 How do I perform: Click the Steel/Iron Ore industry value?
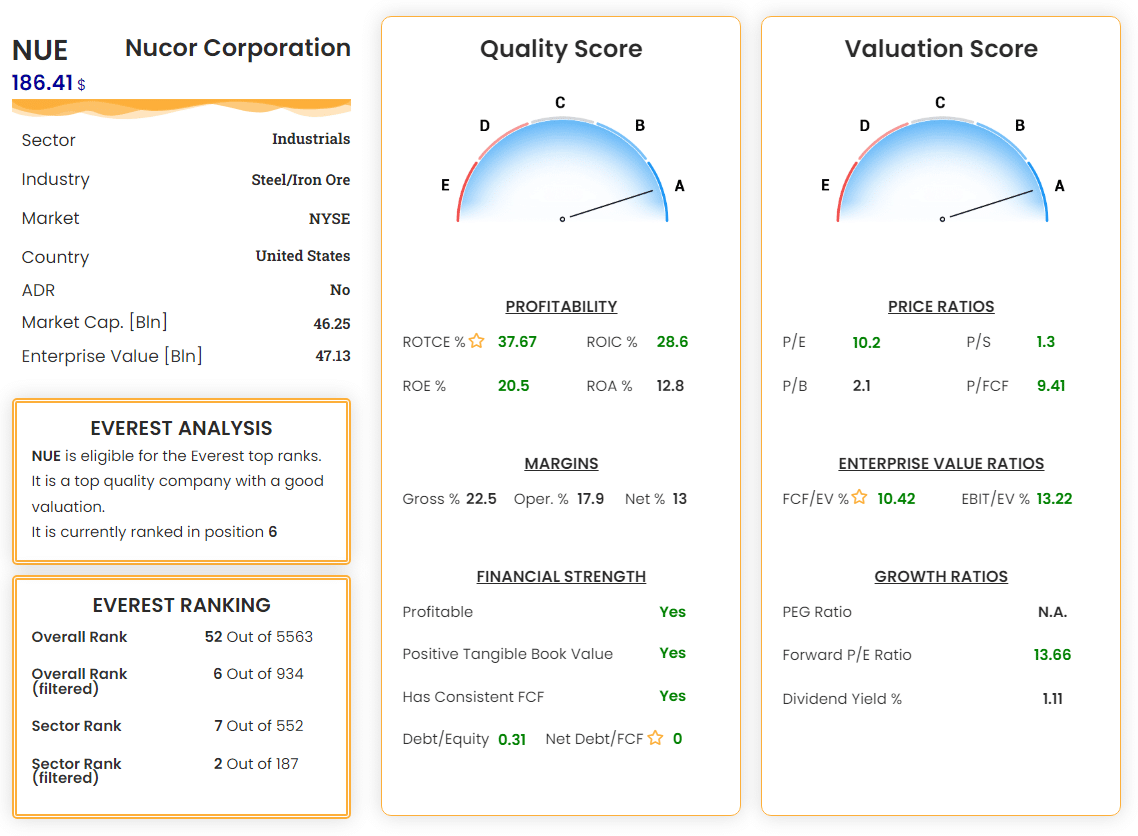[300, 179]
